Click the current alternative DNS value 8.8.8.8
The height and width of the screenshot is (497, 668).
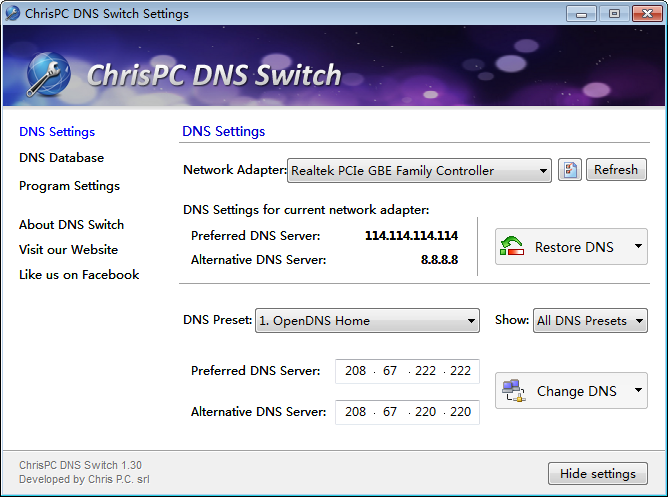439,260
